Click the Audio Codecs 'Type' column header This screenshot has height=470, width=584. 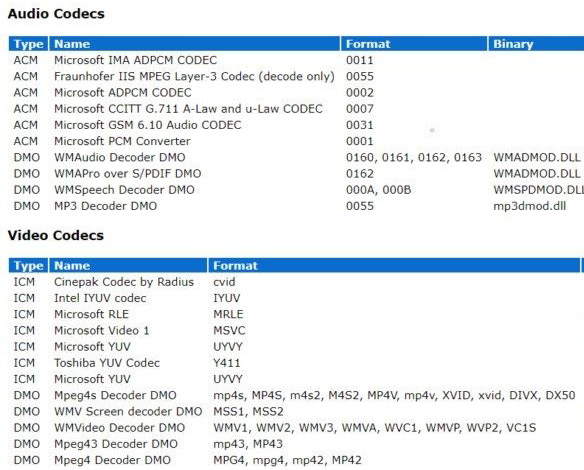click(x=28, y=44)
